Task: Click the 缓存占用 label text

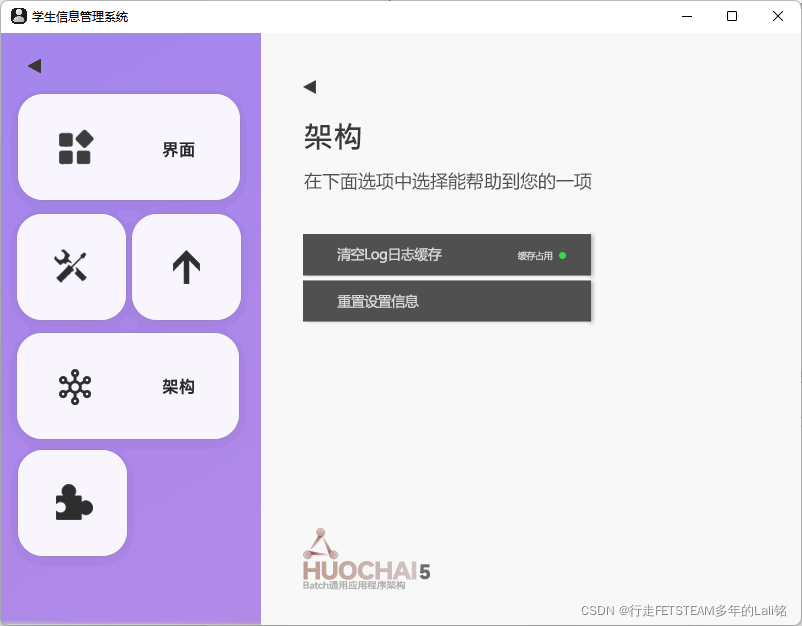Action: coord(535,256)
